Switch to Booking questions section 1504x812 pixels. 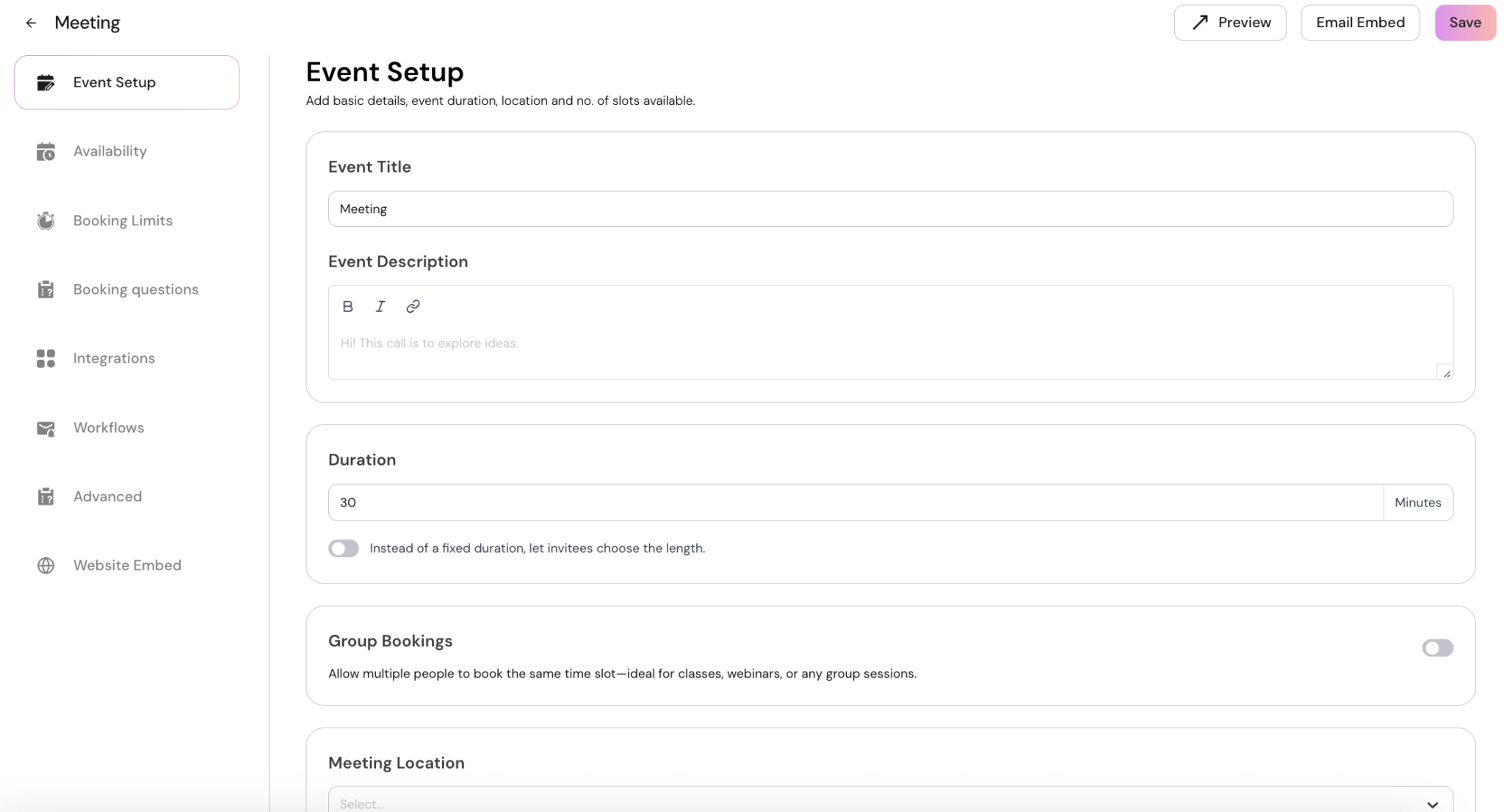point(127,289)
